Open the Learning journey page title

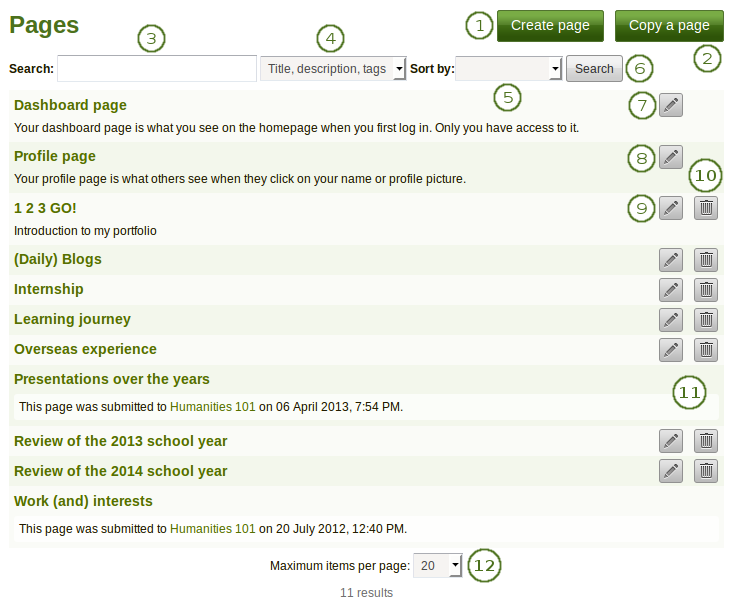point(72,319)
